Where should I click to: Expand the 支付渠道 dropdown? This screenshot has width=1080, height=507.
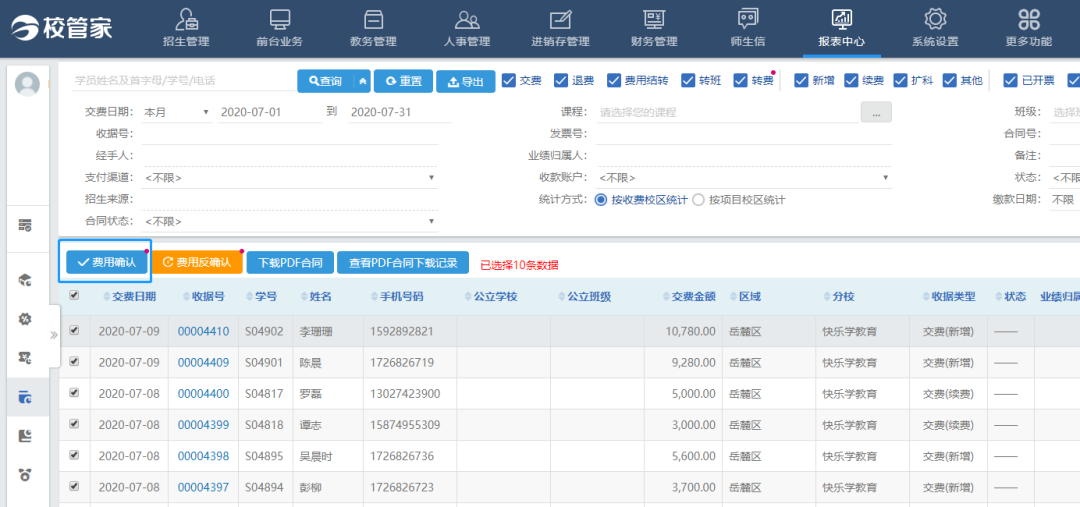coord(290,178)
